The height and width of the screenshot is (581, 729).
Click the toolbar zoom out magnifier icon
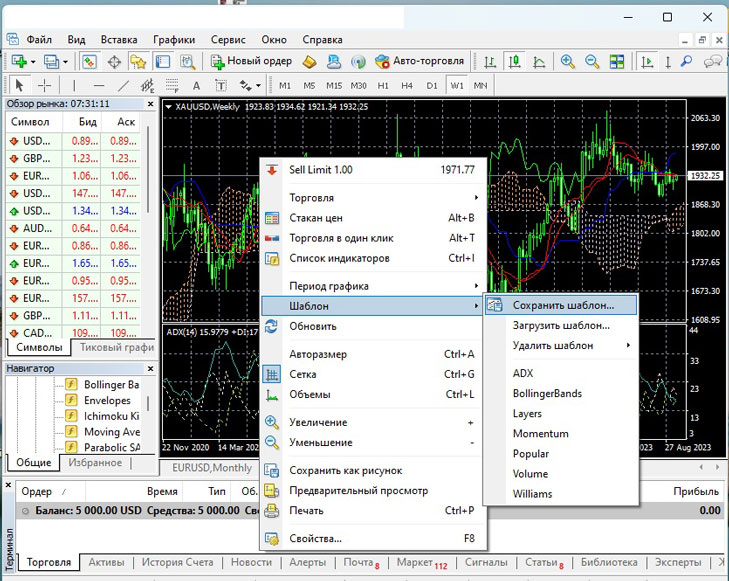click(591, 61)
